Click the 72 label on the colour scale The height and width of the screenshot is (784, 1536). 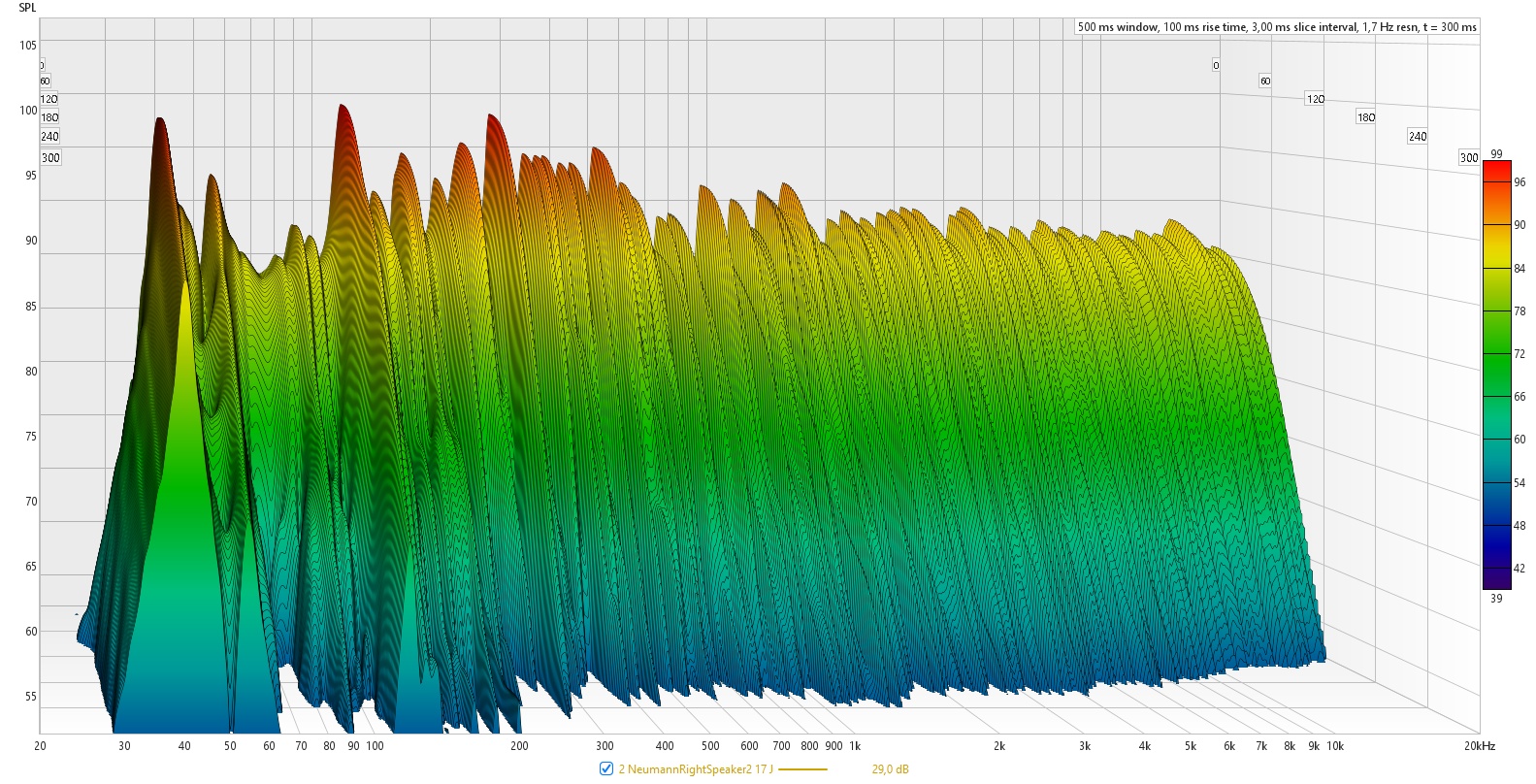click(x=1520, y=354)
